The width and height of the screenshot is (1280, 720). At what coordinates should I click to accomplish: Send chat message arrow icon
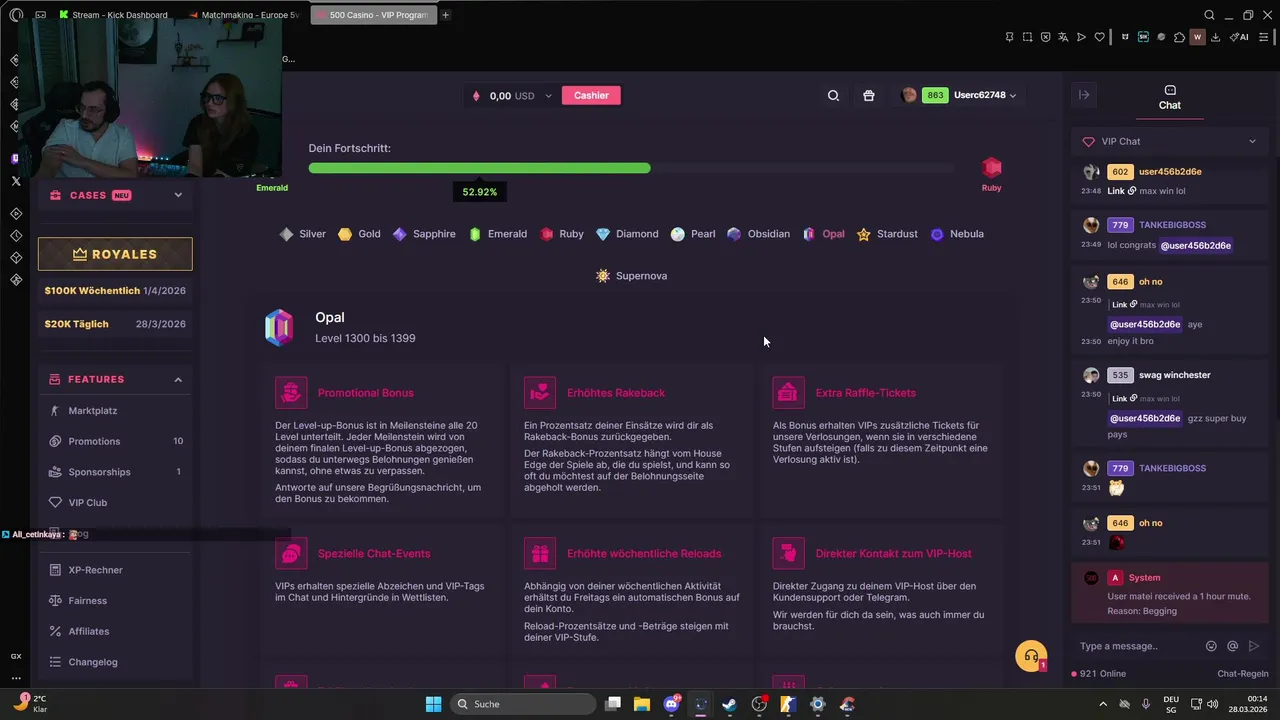(1254, 646)
